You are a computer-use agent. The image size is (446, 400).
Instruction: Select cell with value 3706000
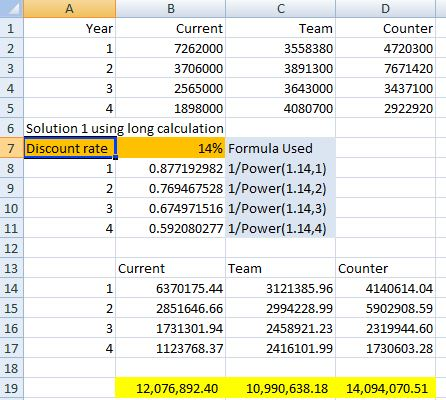coord(171,68)
